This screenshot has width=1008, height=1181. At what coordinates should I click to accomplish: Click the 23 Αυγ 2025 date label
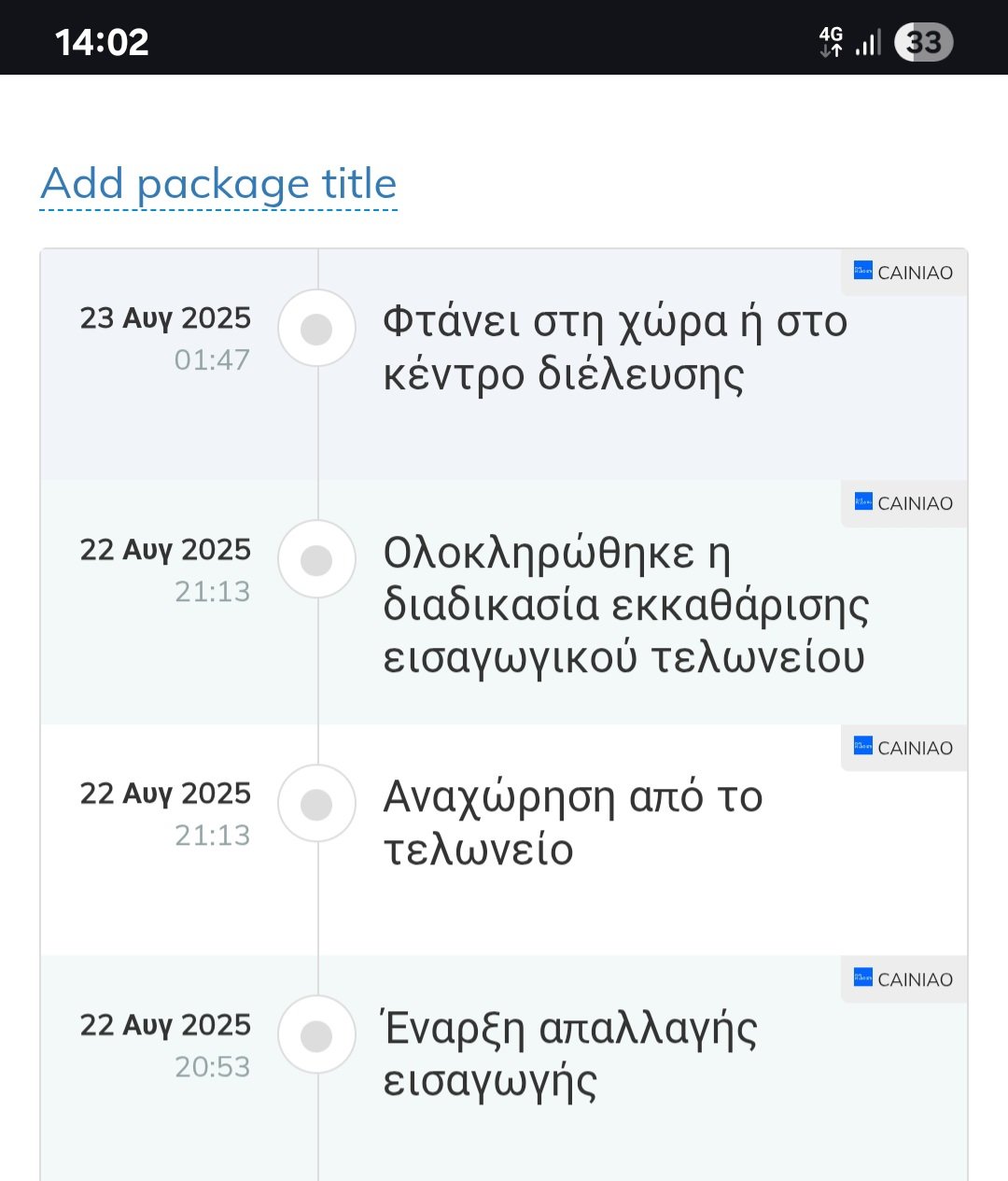click(165, 318)
